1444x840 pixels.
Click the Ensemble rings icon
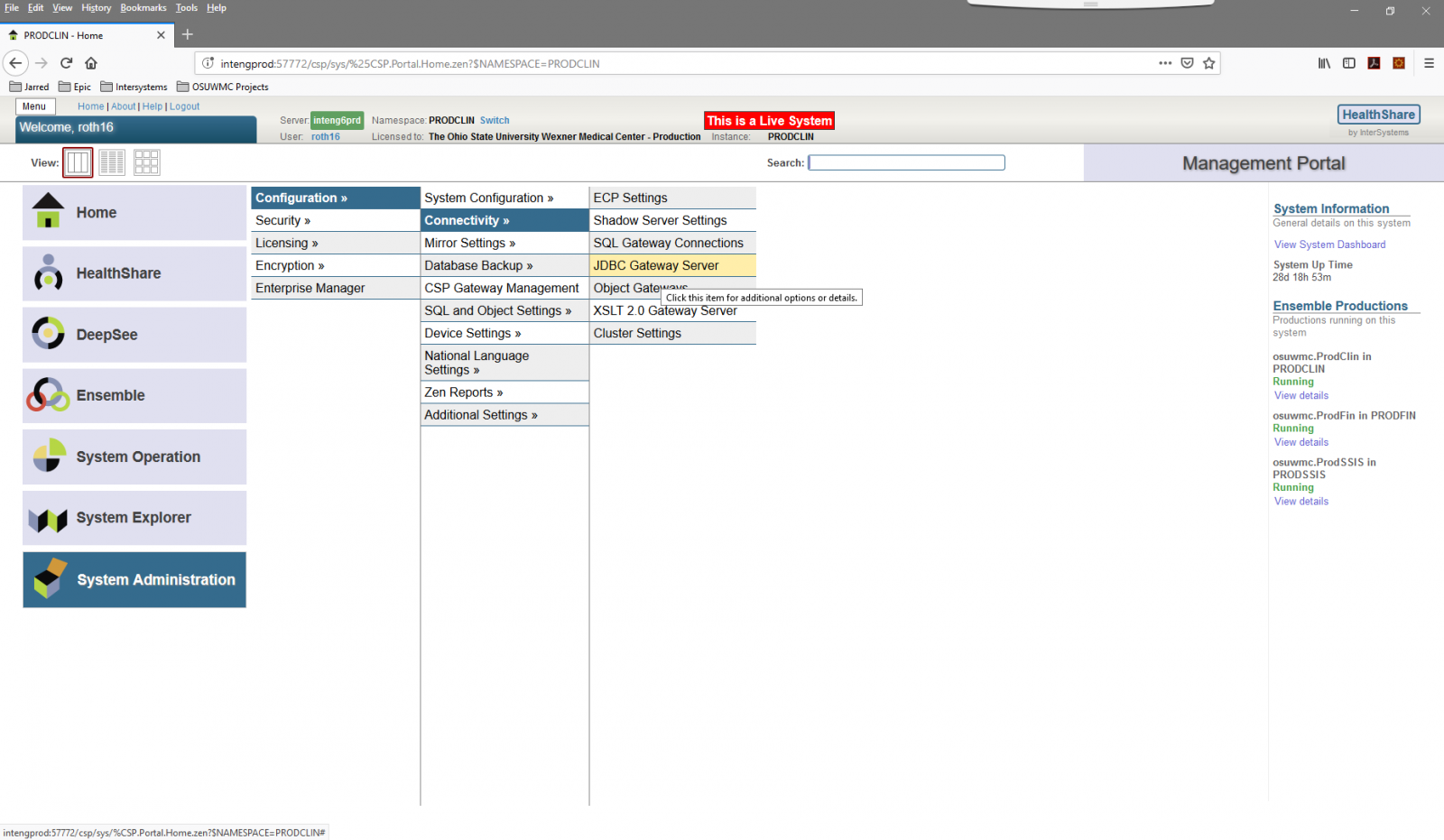click(x=48, y=394)
